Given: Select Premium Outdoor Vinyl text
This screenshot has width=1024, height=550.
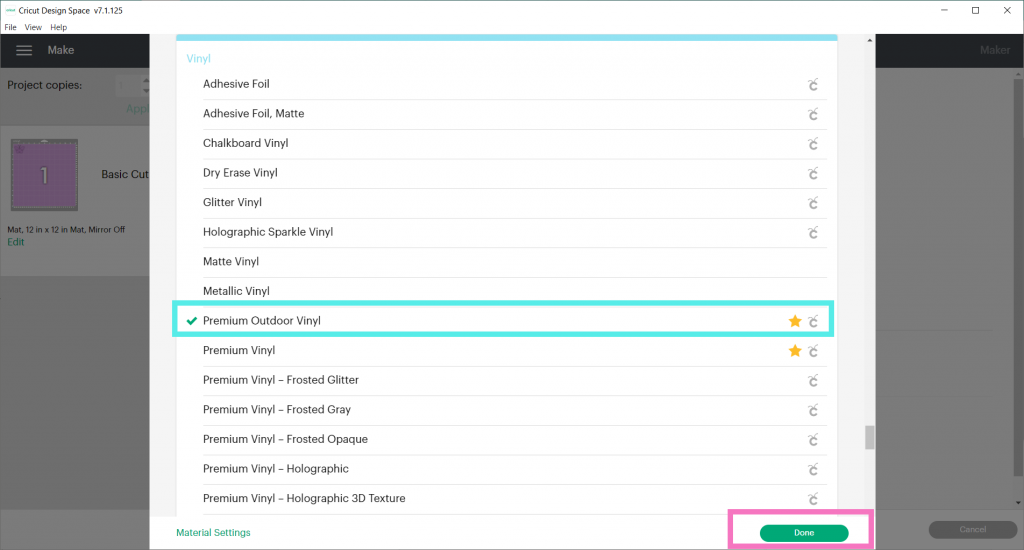Looking at the screenshot, I should pyautogui.click(x=262, y=321).
